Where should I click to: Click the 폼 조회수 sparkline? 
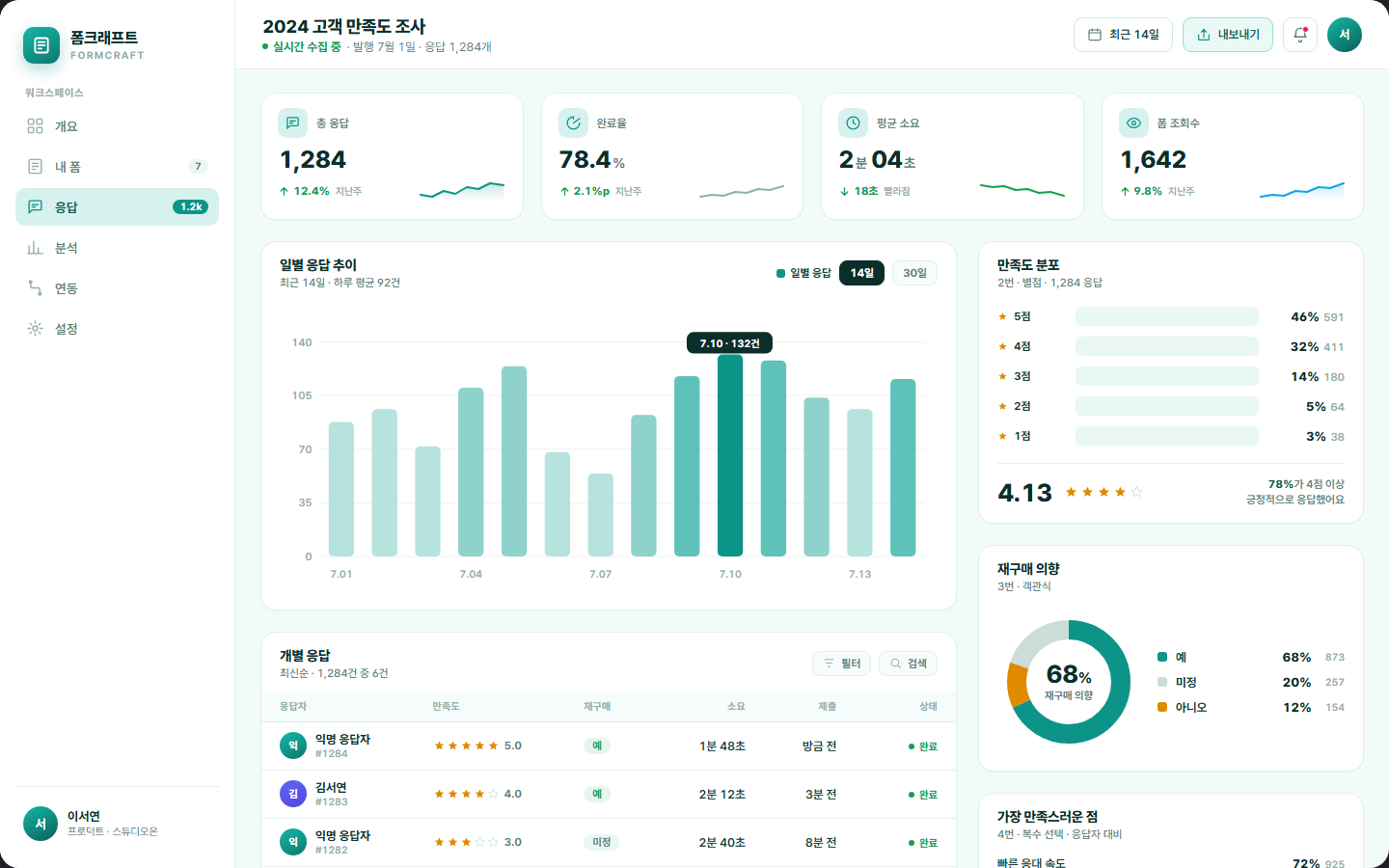[1302, 189]
